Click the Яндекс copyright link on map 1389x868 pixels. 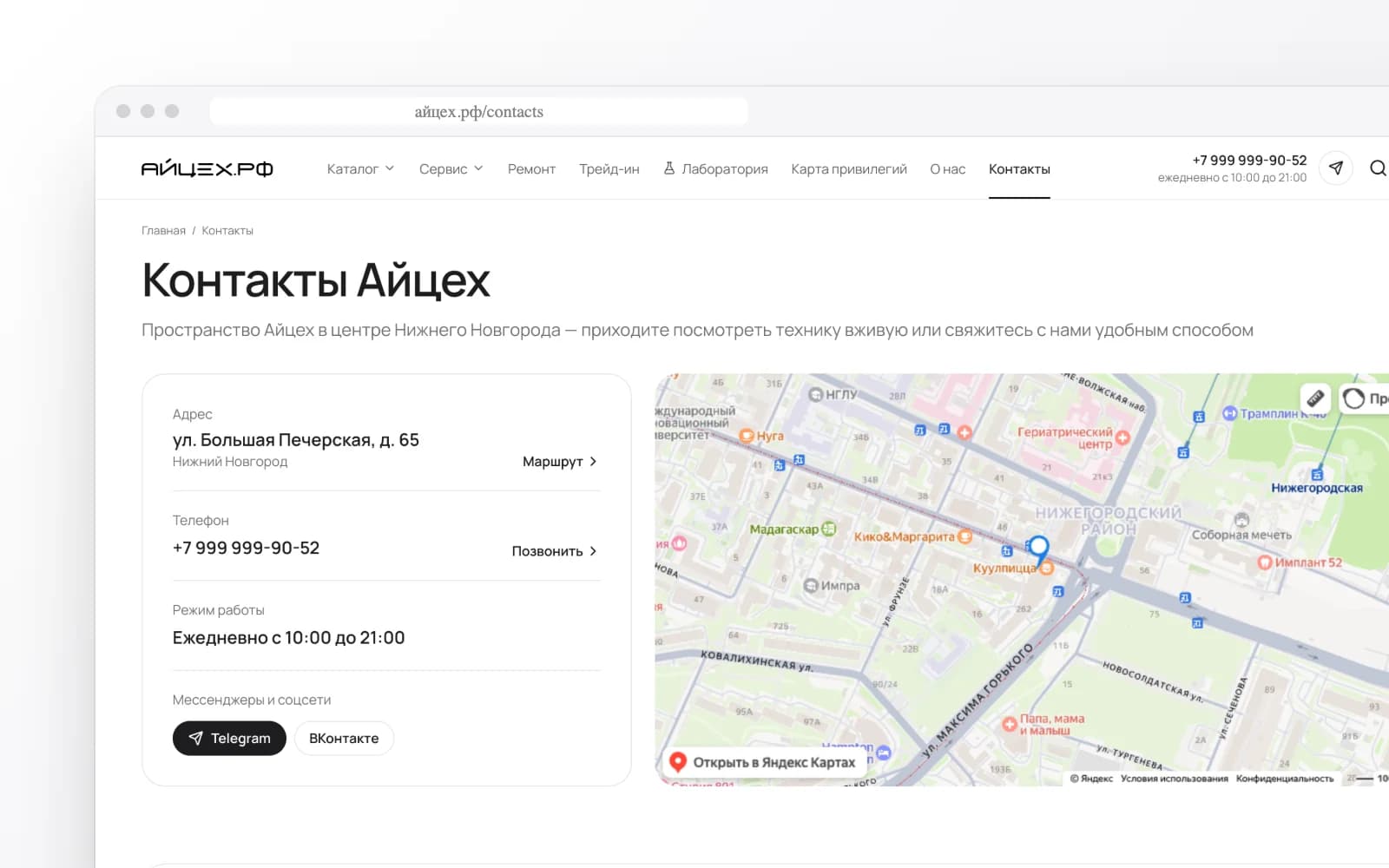click(1091, 779)
